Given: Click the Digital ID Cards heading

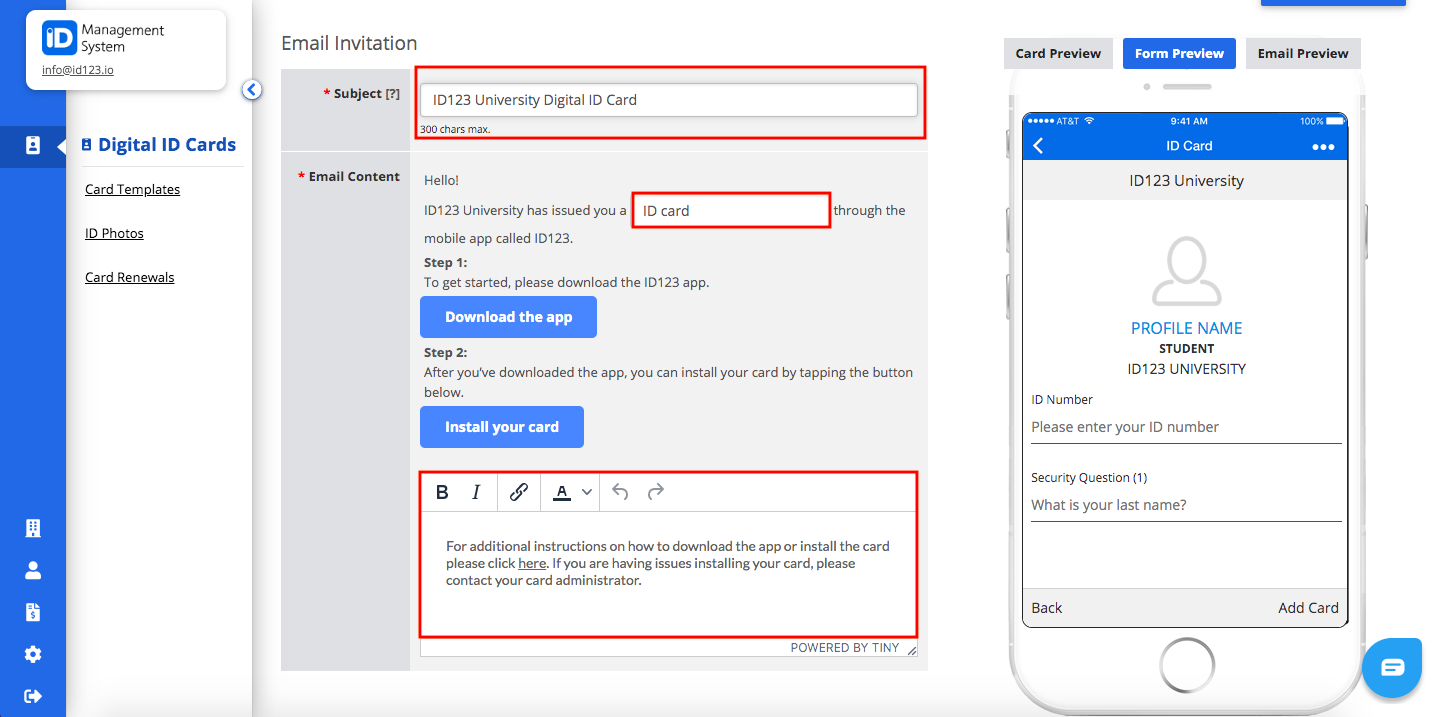Looking at the screenshot, I should tap(167, 145).
